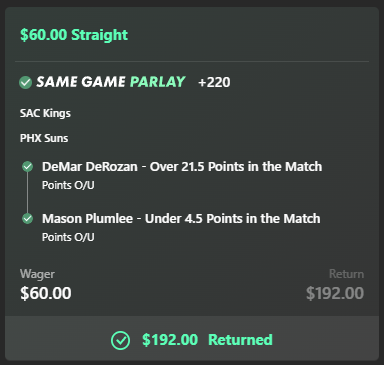
Task: Click the Returned status checkmark circle icon
Action: (x=120, y=340)
